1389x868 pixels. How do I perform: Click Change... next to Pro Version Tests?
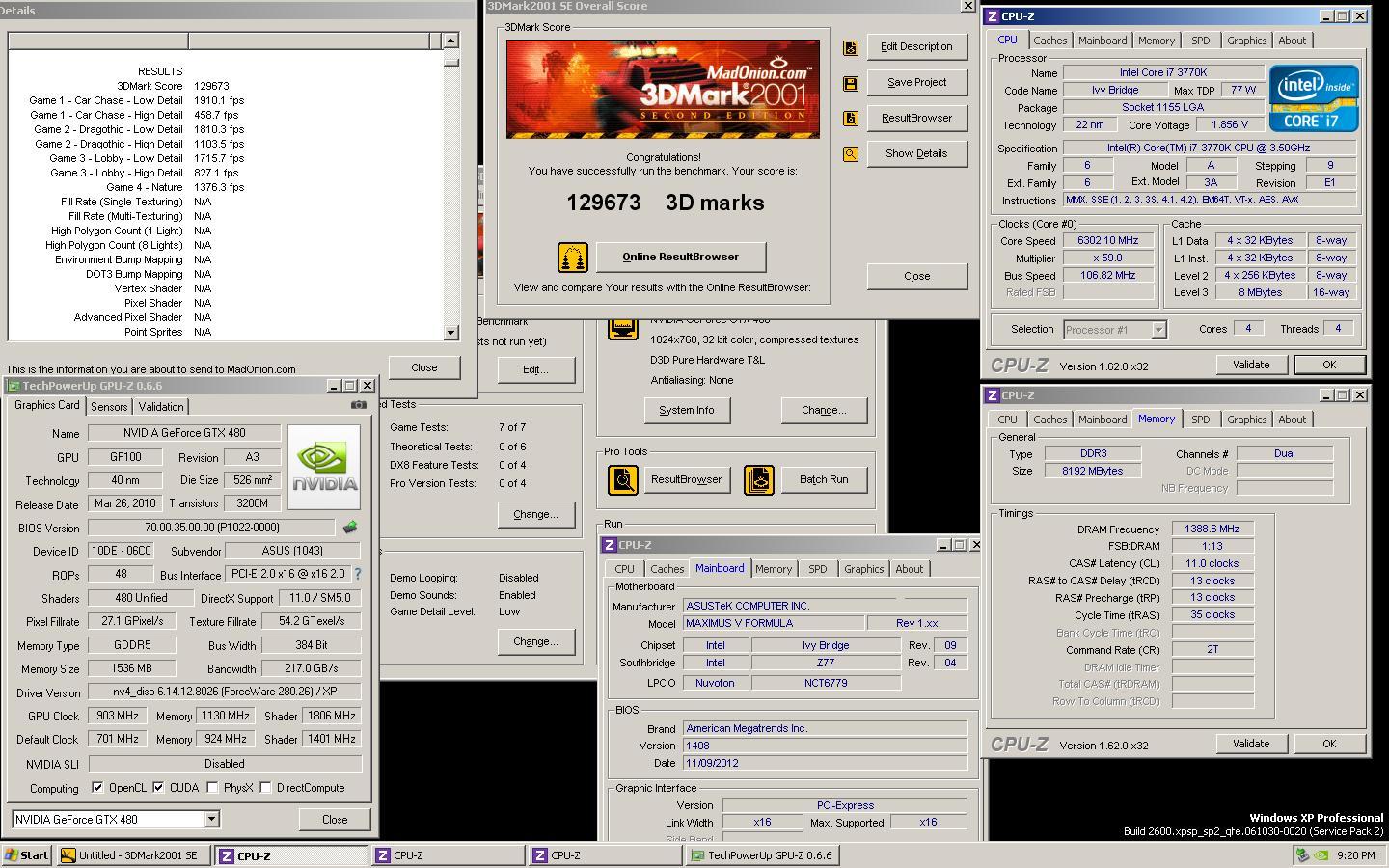pyautogui.click(x=535, y=514)
